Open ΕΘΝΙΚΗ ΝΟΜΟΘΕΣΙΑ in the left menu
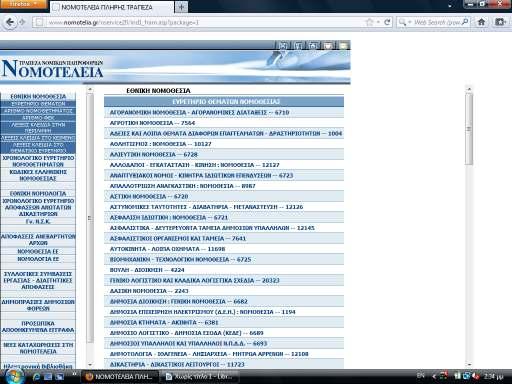The width and height of the screenshot is (512, 384). (x=38, y=96)
